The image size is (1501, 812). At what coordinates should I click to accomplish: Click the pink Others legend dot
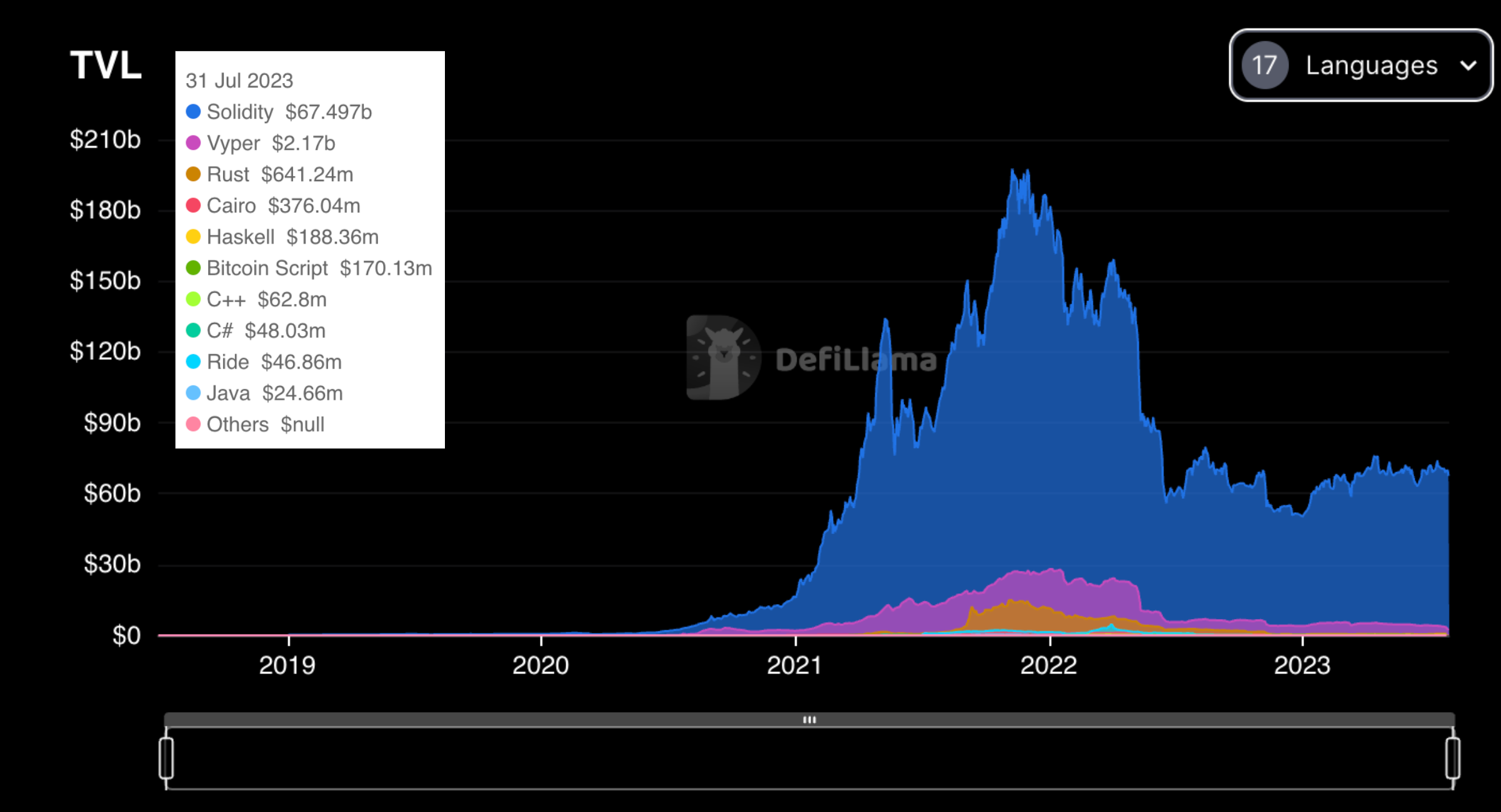coord(193,424)
